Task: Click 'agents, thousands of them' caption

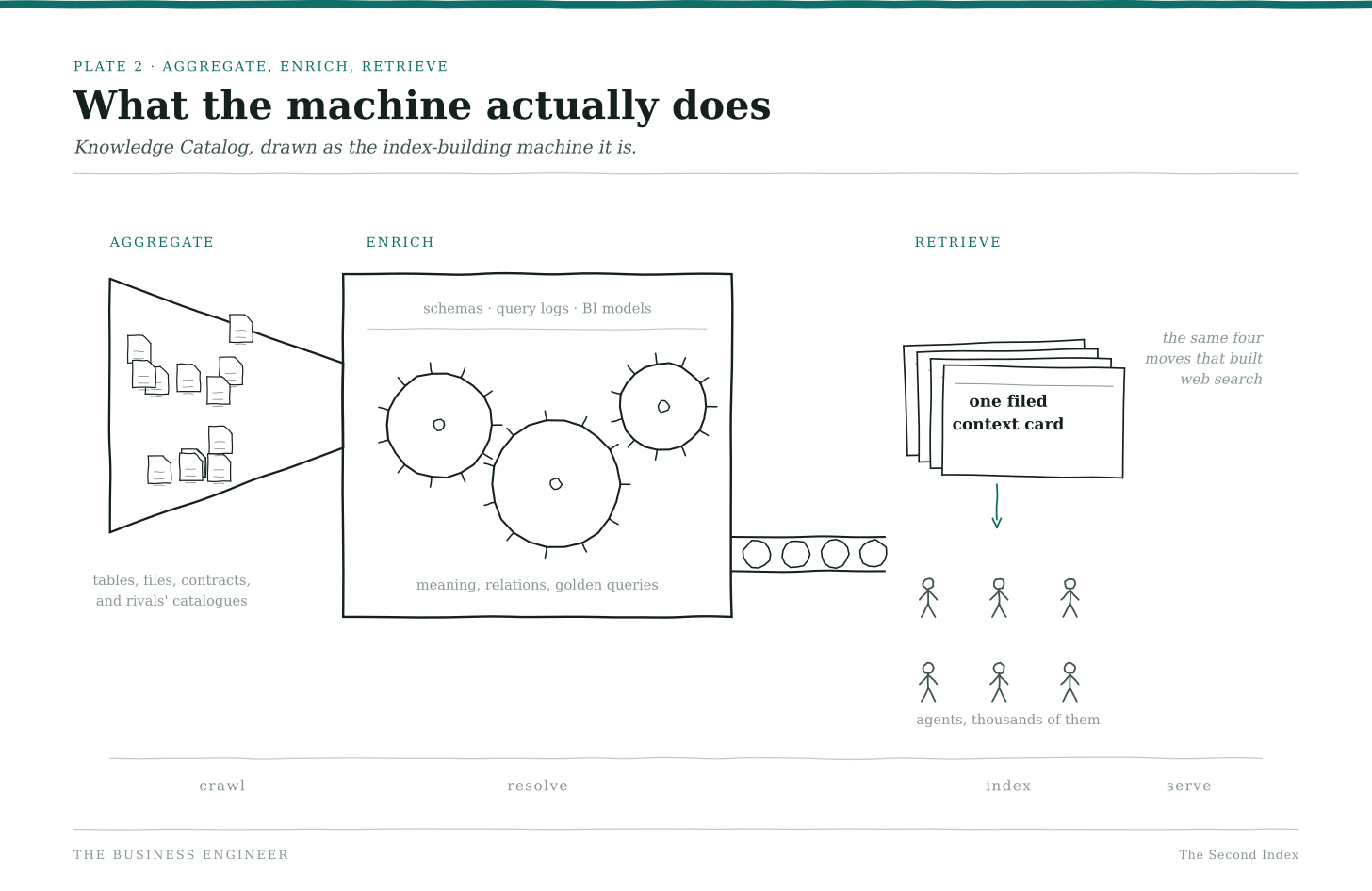Action: point(1008,720)
